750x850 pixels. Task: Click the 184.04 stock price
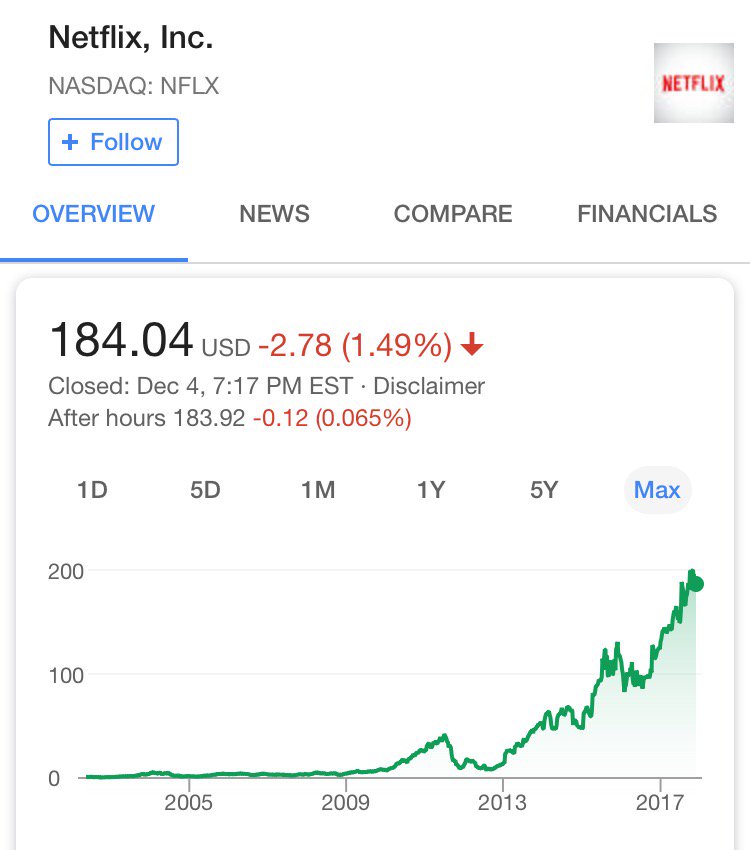[121, 340]
